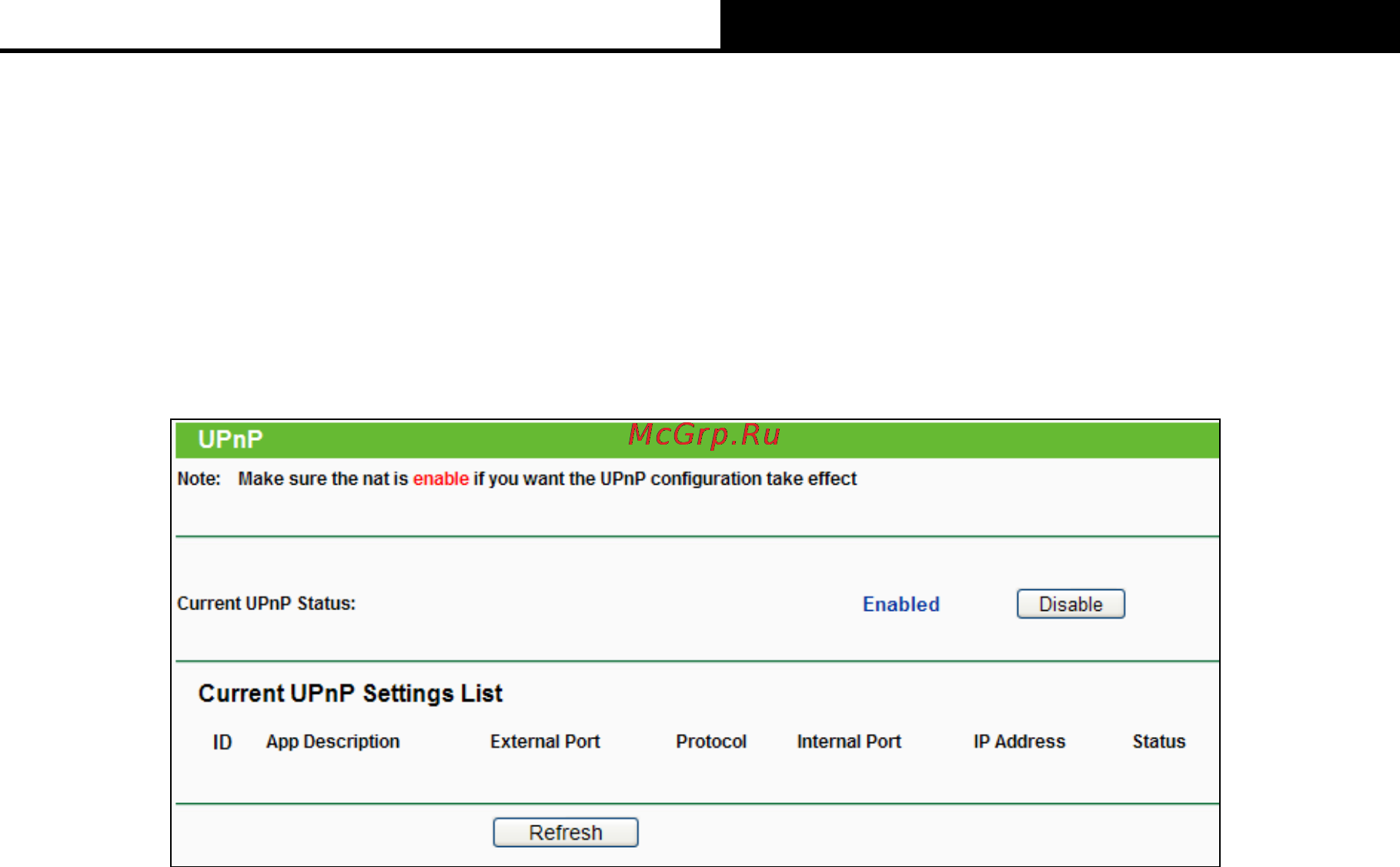Click the ID column header
Screen dimensions: 1400x867
[222, 742]
